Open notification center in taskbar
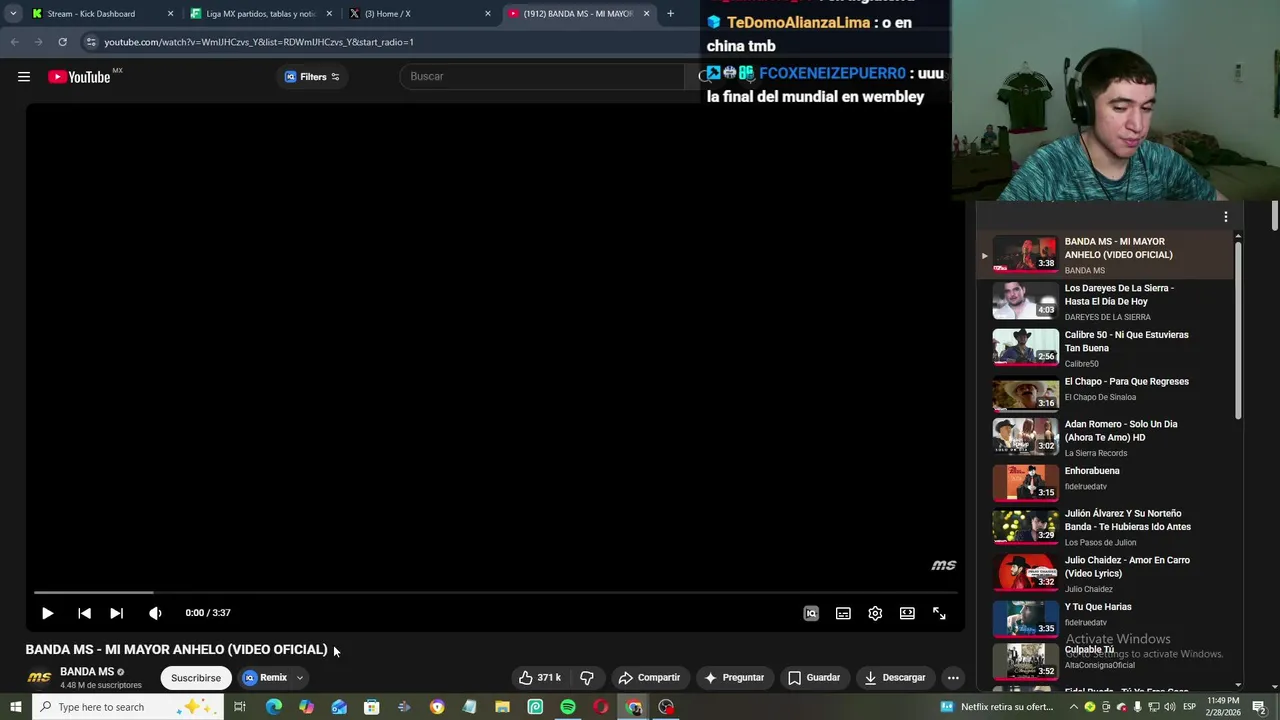This screenshot has width=1280, height=720. (x=1259, y=707)
